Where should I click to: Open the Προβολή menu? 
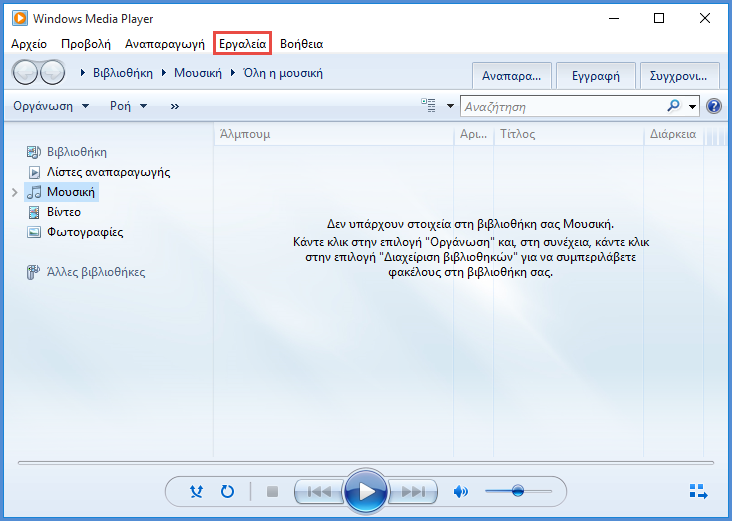coord(86,44)
